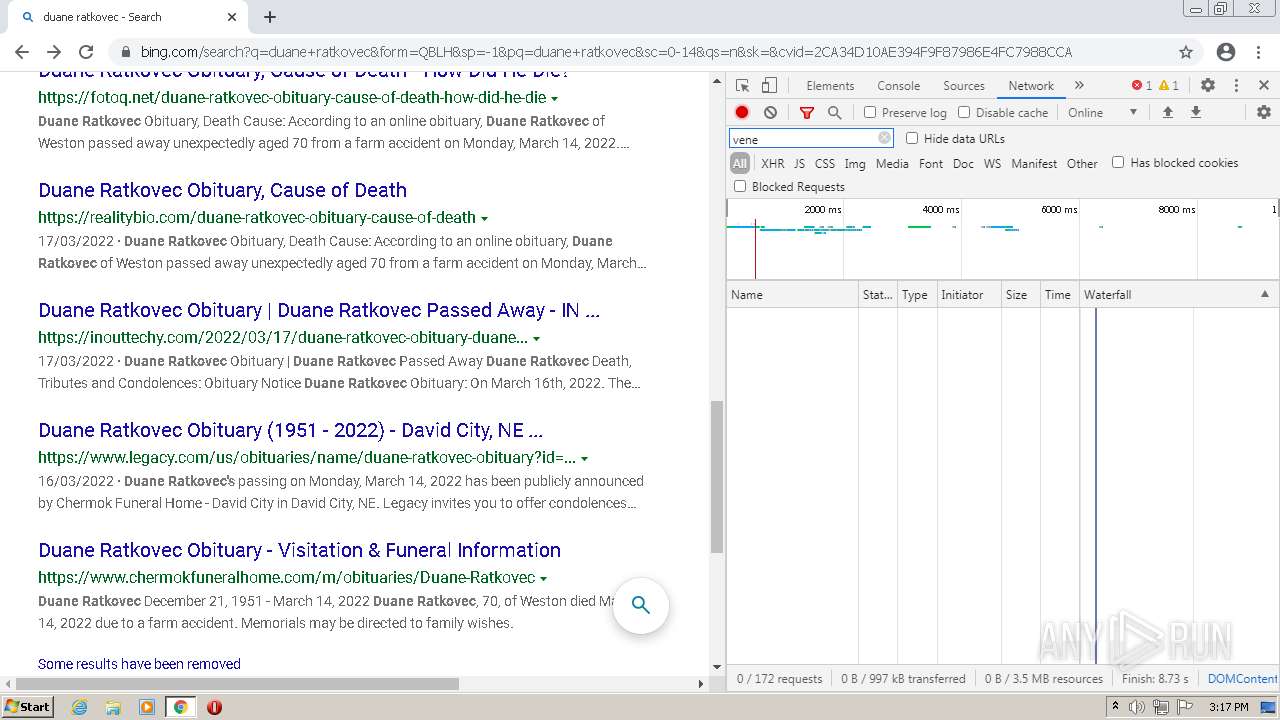This screenshot has width=1280, height=720.
Task: Open the Windows Start menu
Action: 27,707
